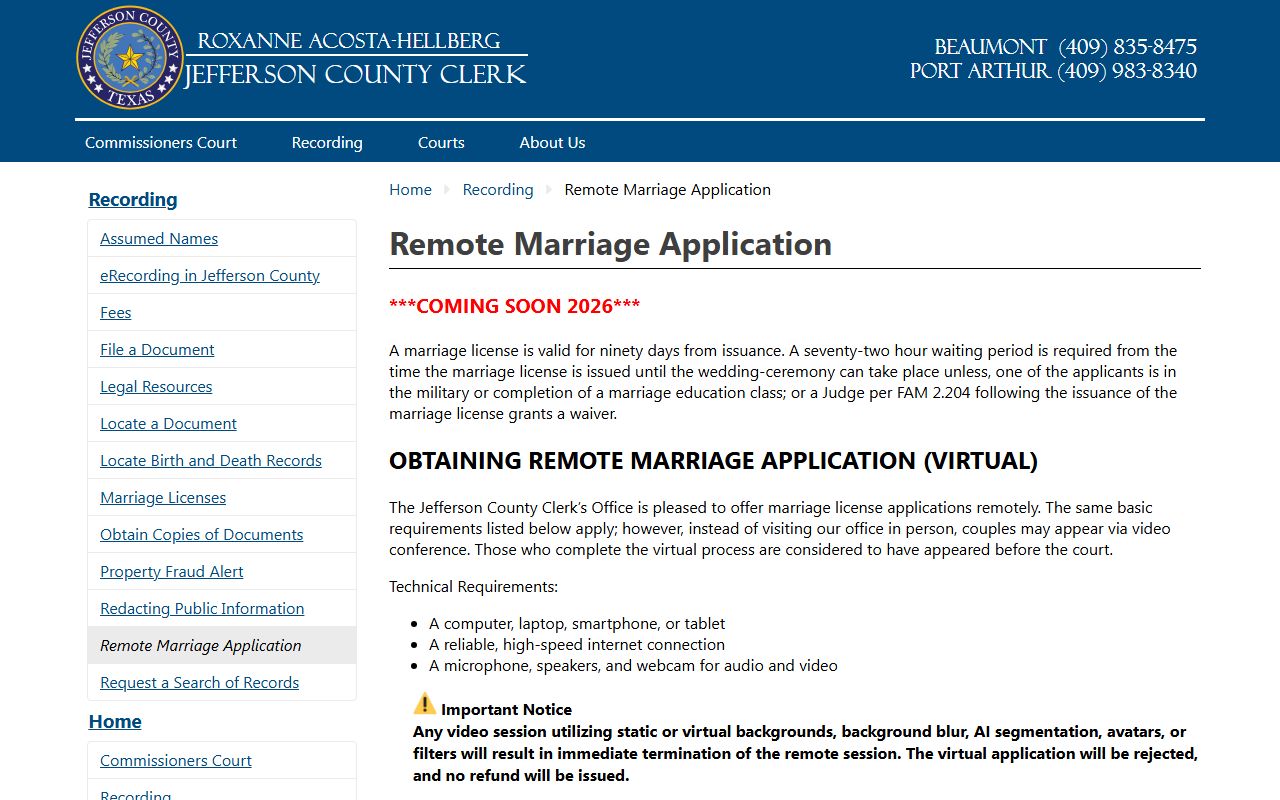Click the warning icon beside Important Notice
This screenshot has width=1280, height=800.
(x=425, y=704)
